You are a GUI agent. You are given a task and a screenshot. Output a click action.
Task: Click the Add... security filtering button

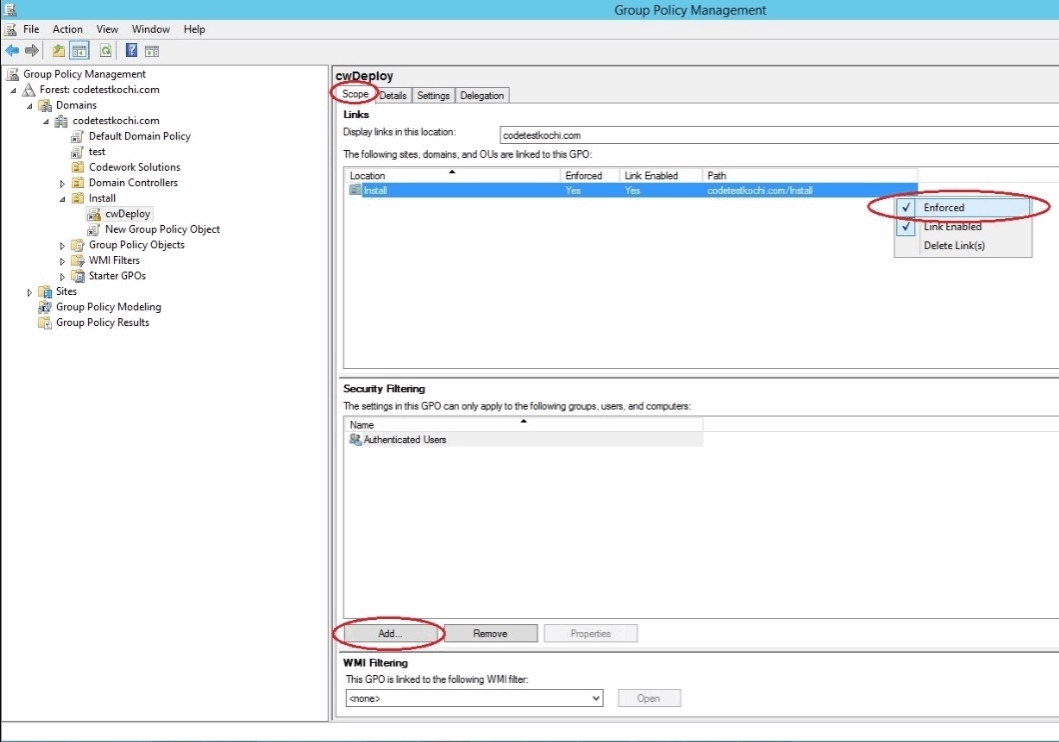390,633
